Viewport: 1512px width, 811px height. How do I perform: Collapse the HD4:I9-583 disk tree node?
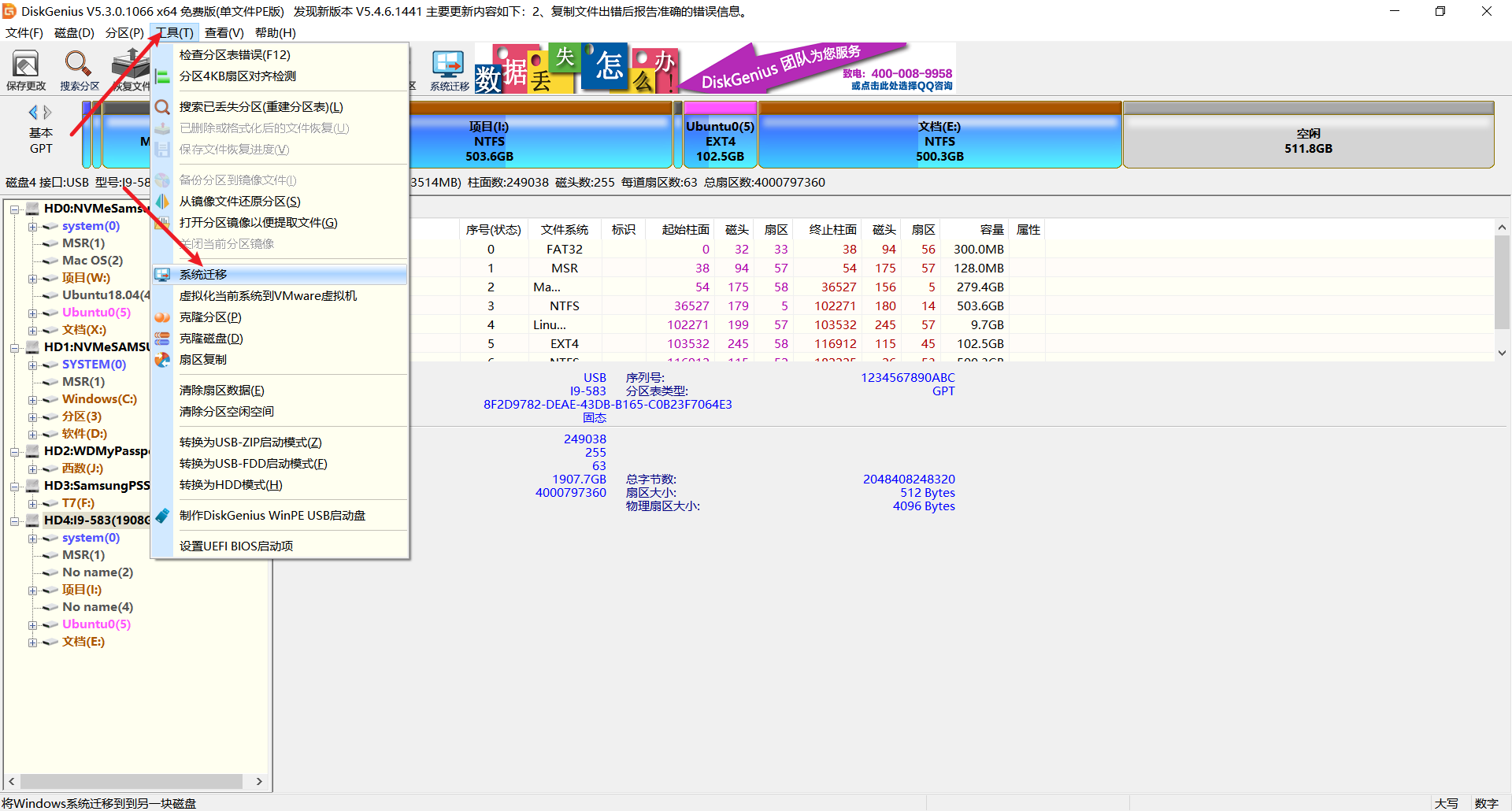tap(15, 520)
